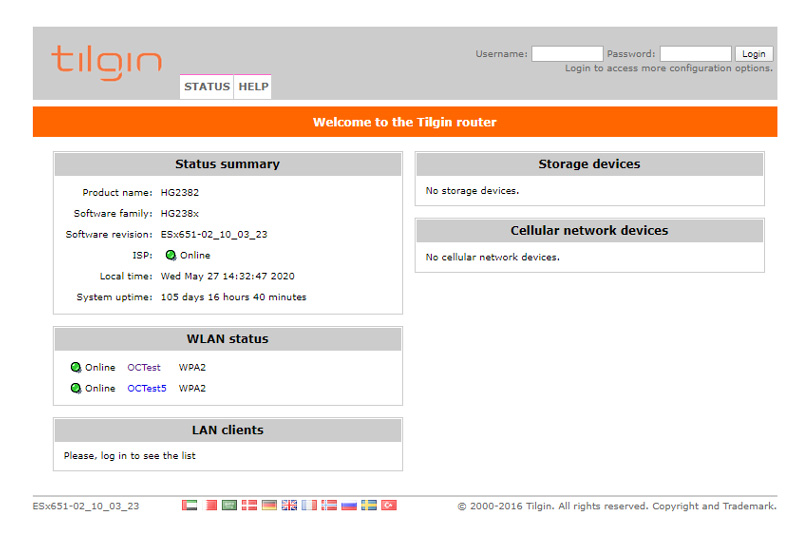
Task: Click product name value HG2382
Action: pos(179,192)
